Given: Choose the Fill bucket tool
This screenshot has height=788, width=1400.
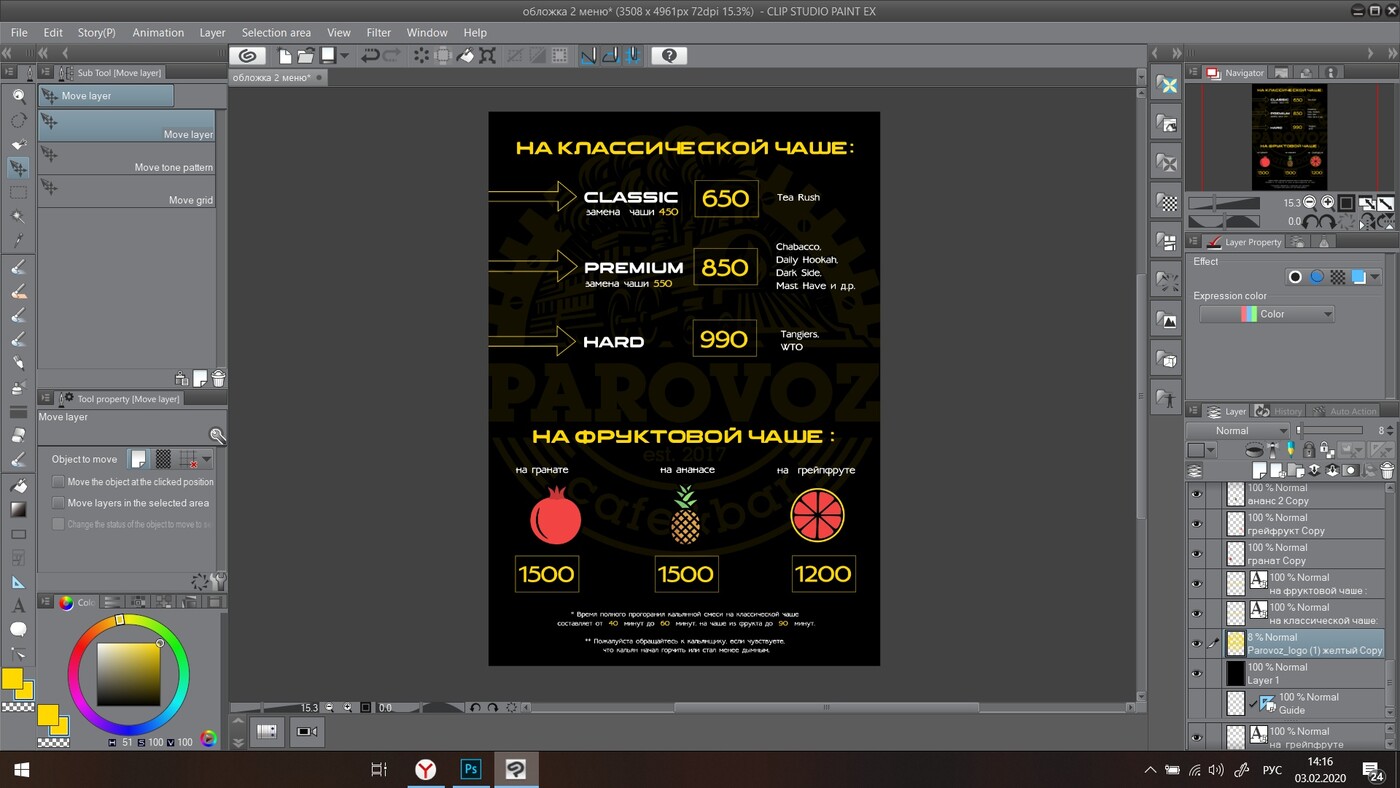Looking at the screenshot, I should tap(18, 486).
